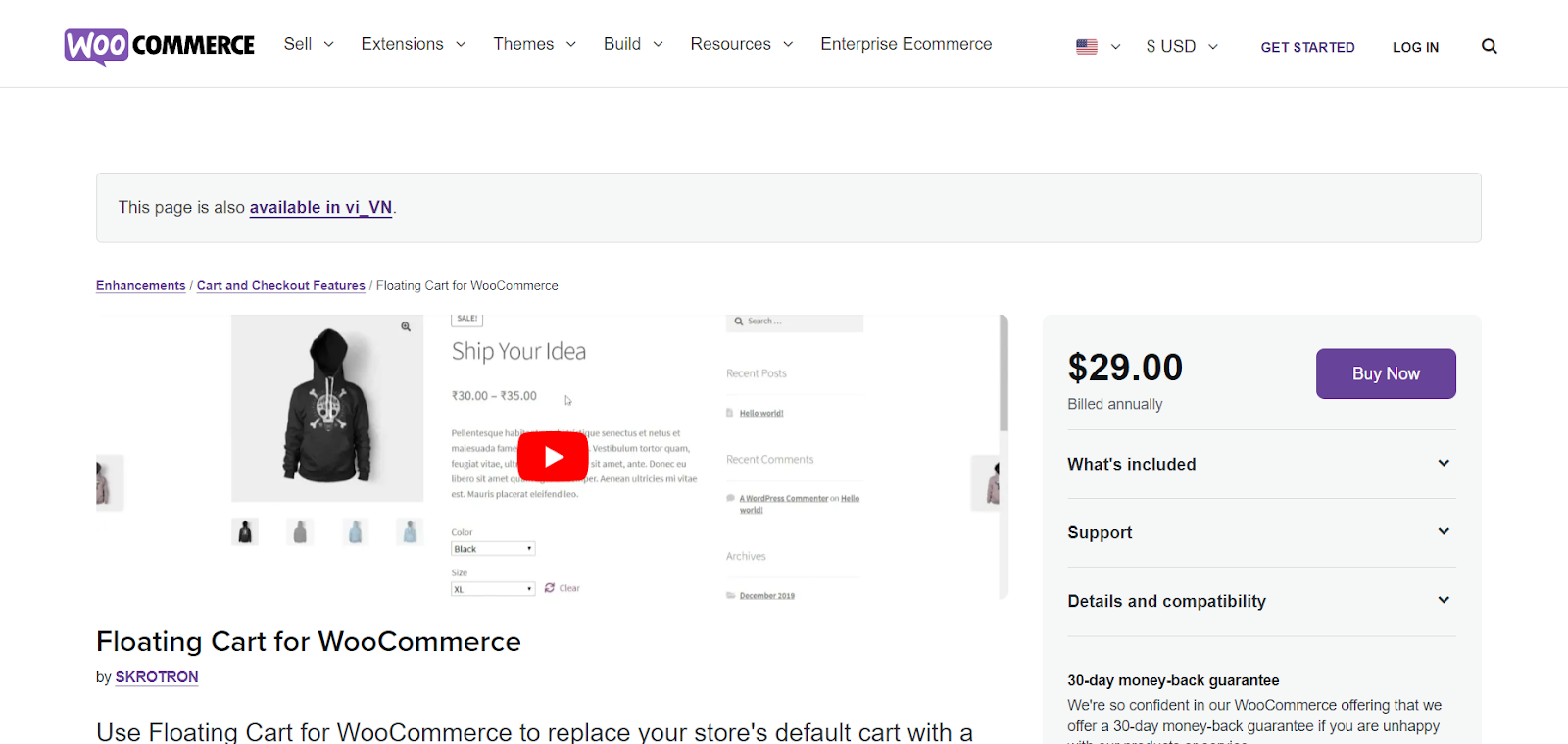The width and height of the screenshot is (1568, 744).
Task: Open the Build menu
Action: click(x=633, y=44)
